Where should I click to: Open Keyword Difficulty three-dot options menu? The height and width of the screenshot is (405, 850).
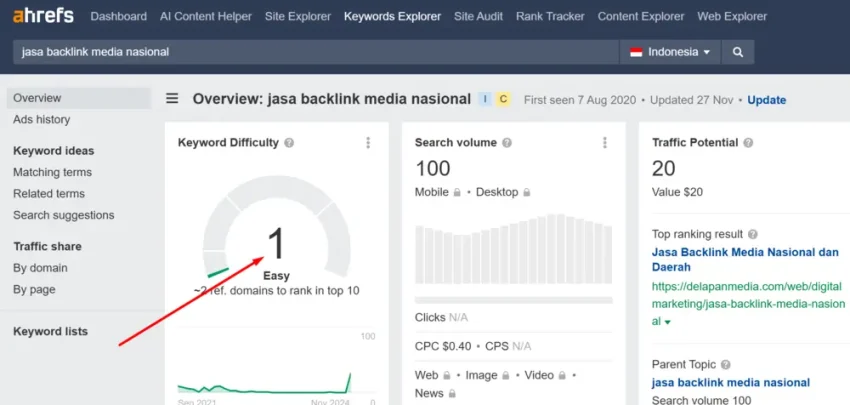368,143
